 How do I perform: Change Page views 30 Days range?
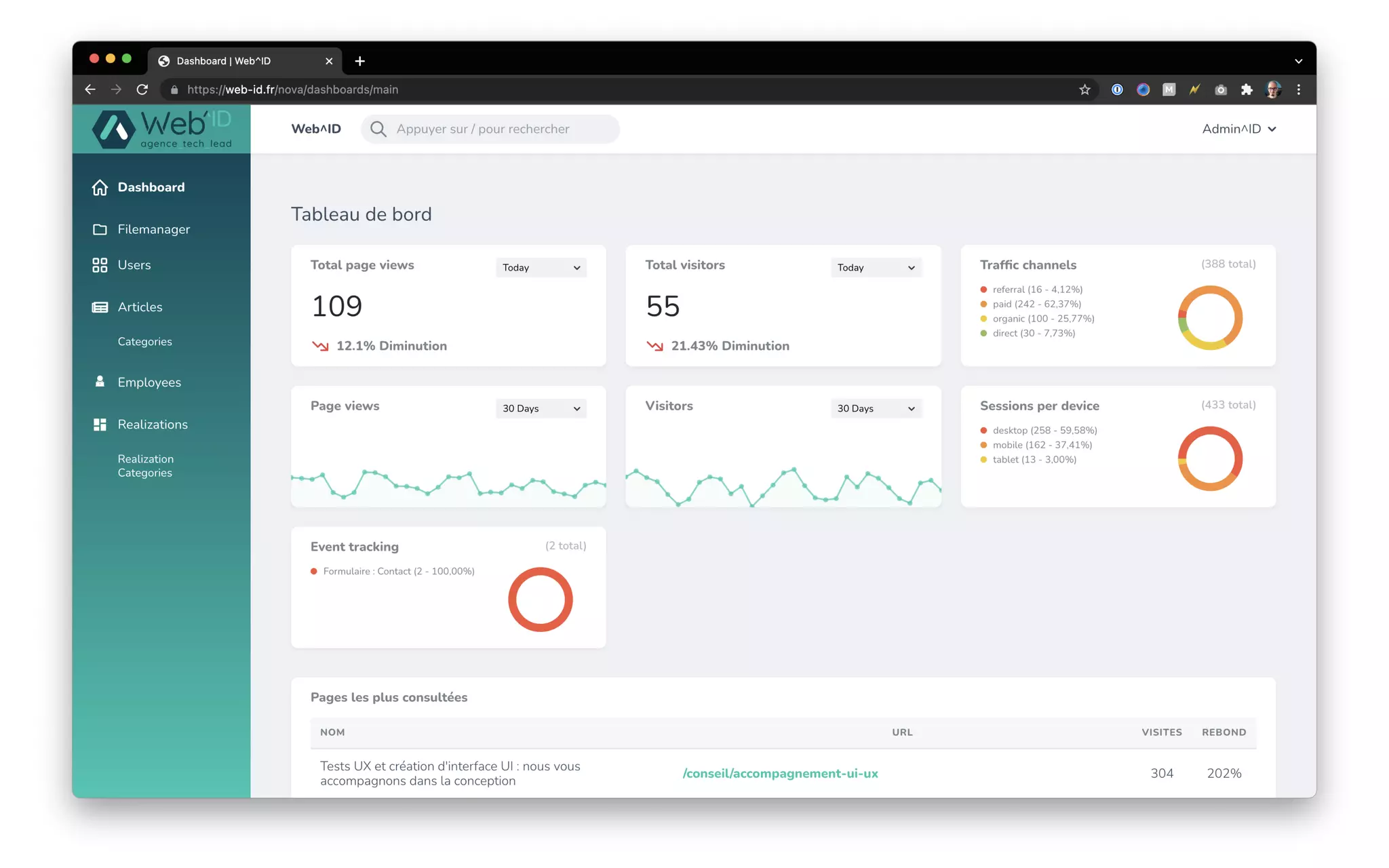[541, 408]
